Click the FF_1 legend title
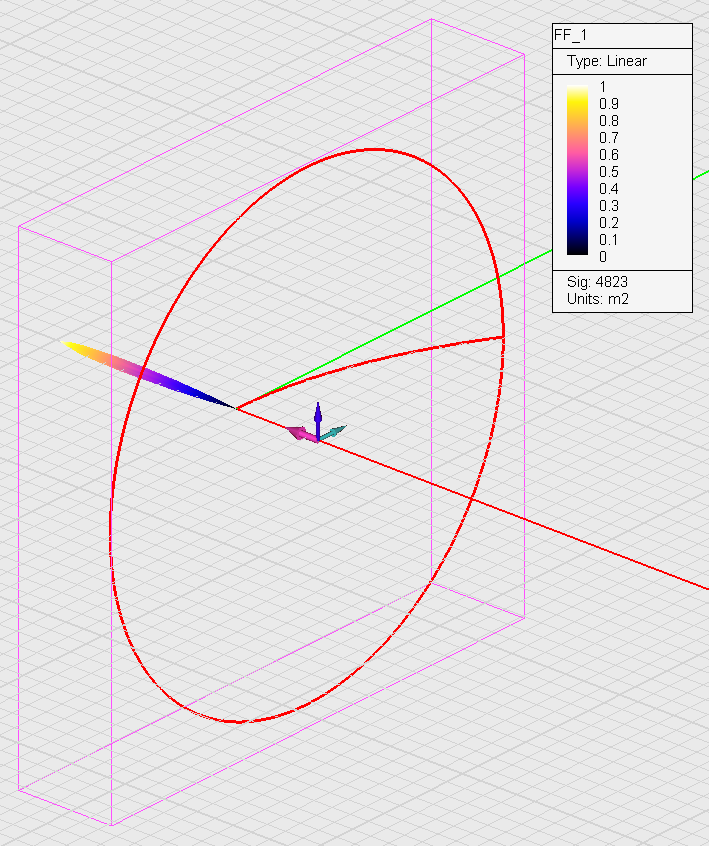This screenshot has height=846, width=709. click(571, 36)
